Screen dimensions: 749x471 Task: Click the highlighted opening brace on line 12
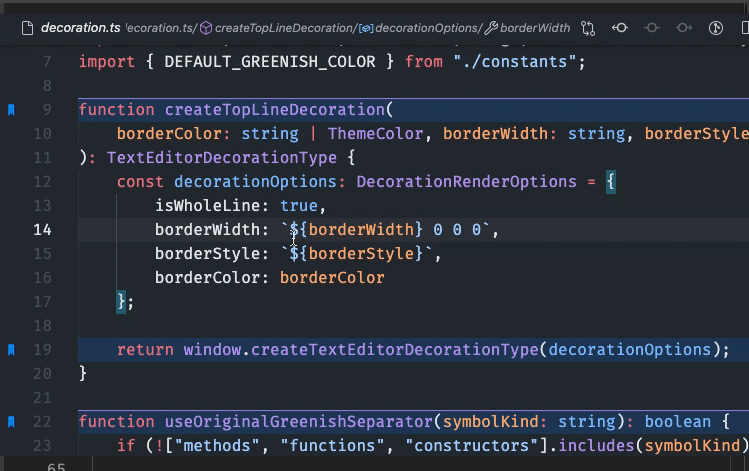[610, 182]
